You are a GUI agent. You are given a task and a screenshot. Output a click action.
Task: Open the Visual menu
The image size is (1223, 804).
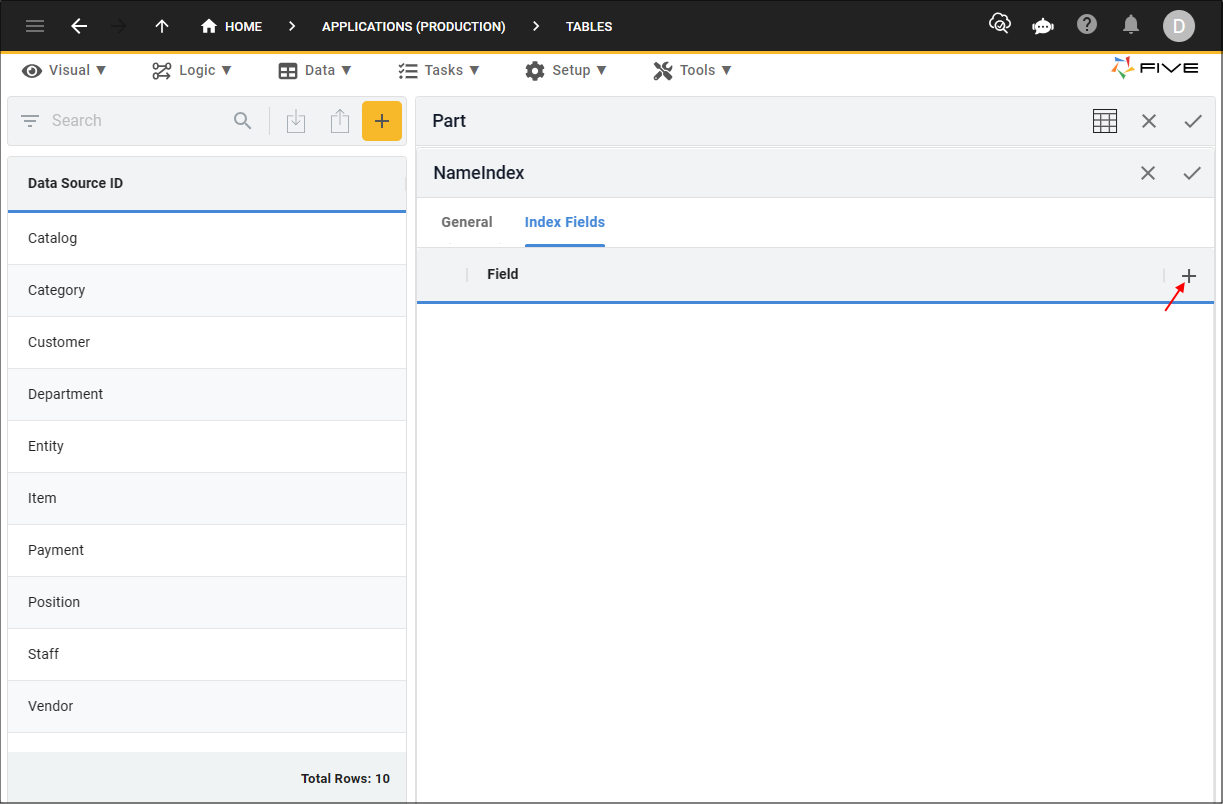tap(64, 70)
